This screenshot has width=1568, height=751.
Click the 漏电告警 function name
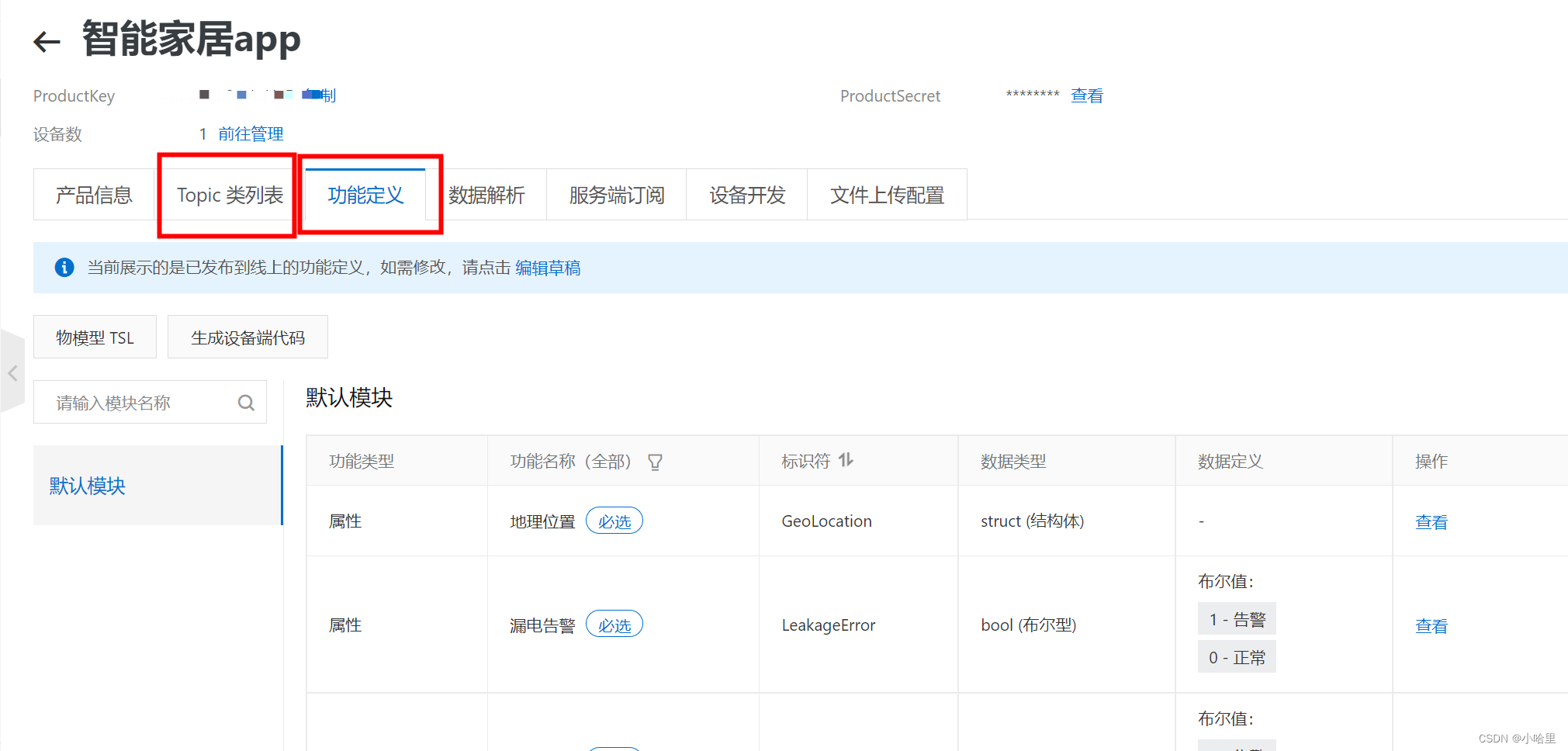(x=542, y=626)
